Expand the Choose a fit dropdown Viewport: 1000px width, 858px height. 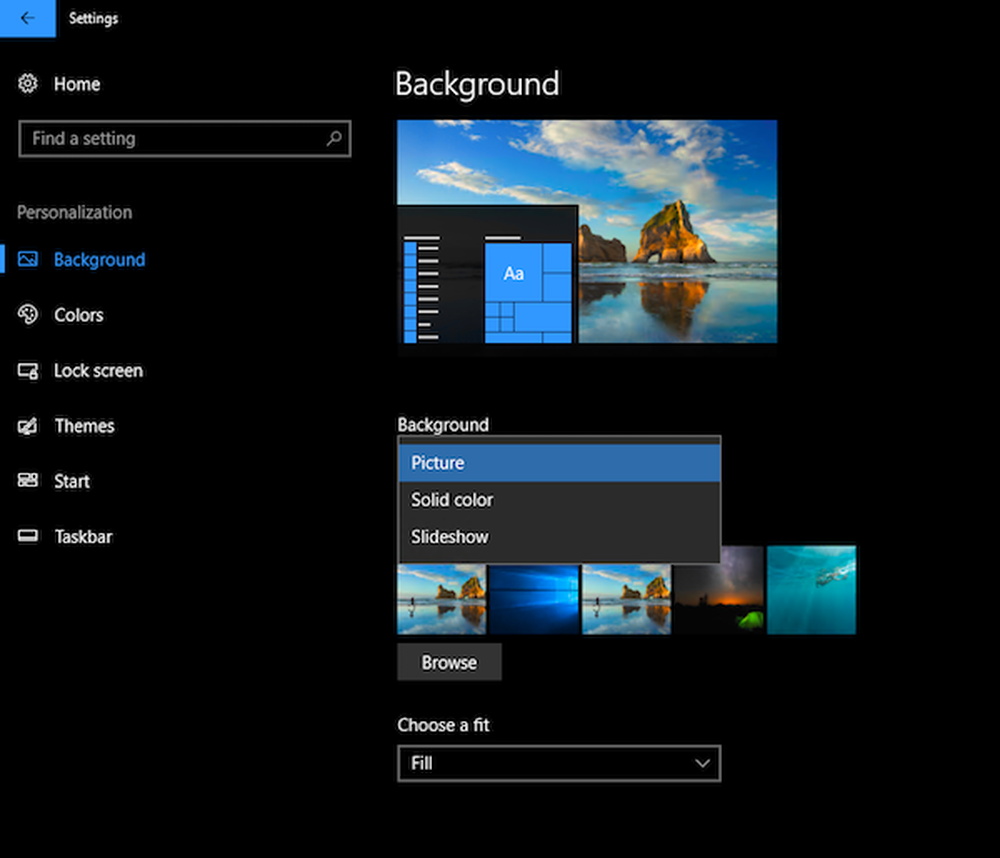[x=558, y=763]
